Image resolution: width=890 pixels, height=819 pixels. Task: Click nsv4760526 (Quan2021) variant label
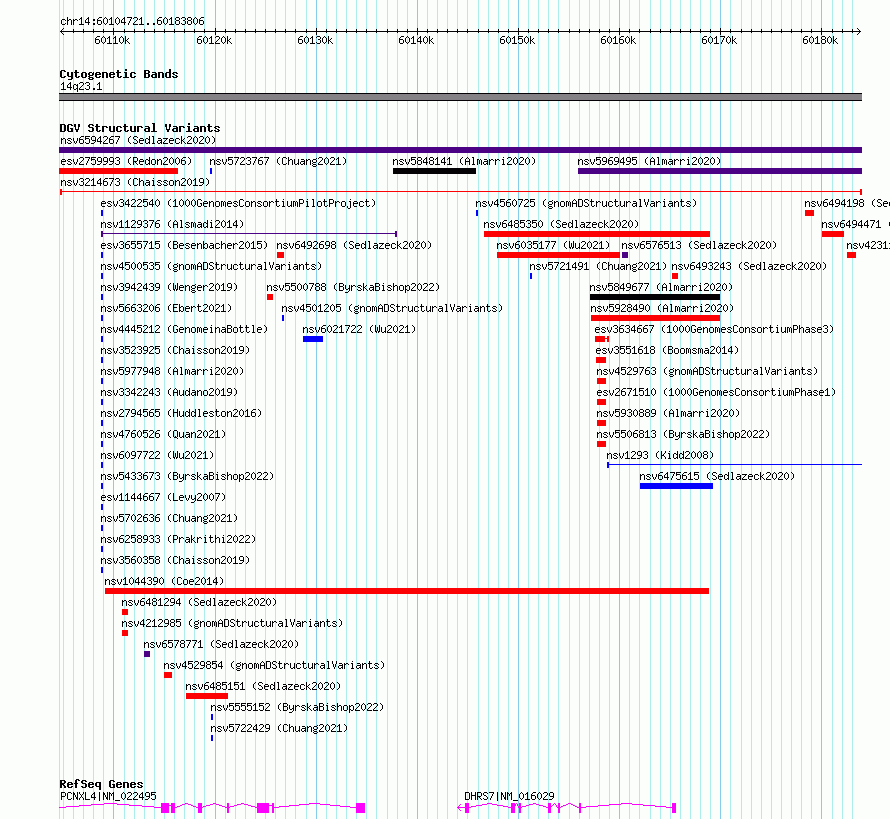point(163,434)
